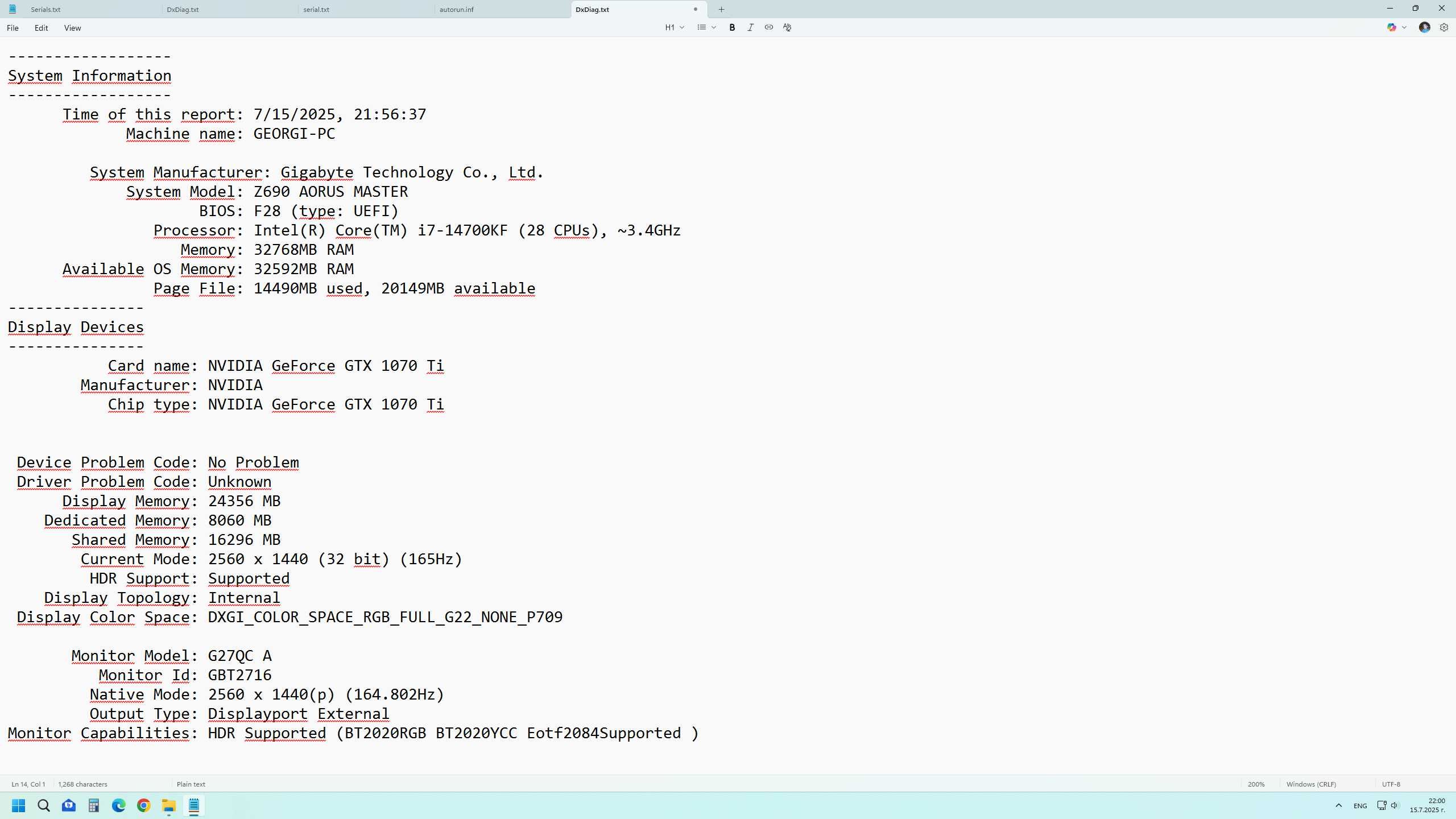The image size is (1456, 819).
Task: Launch Calculator from the taskbar
Action: pos(94,805)
